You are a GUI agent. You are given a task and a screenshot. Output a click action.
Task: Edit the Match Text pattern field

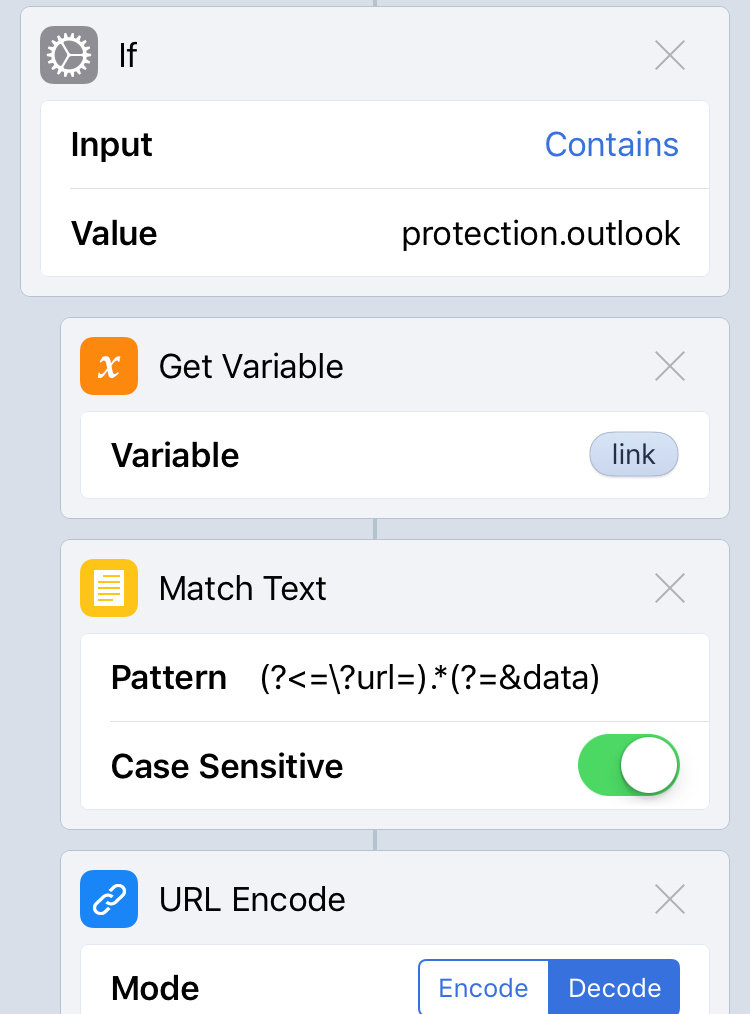coord(429,678)
